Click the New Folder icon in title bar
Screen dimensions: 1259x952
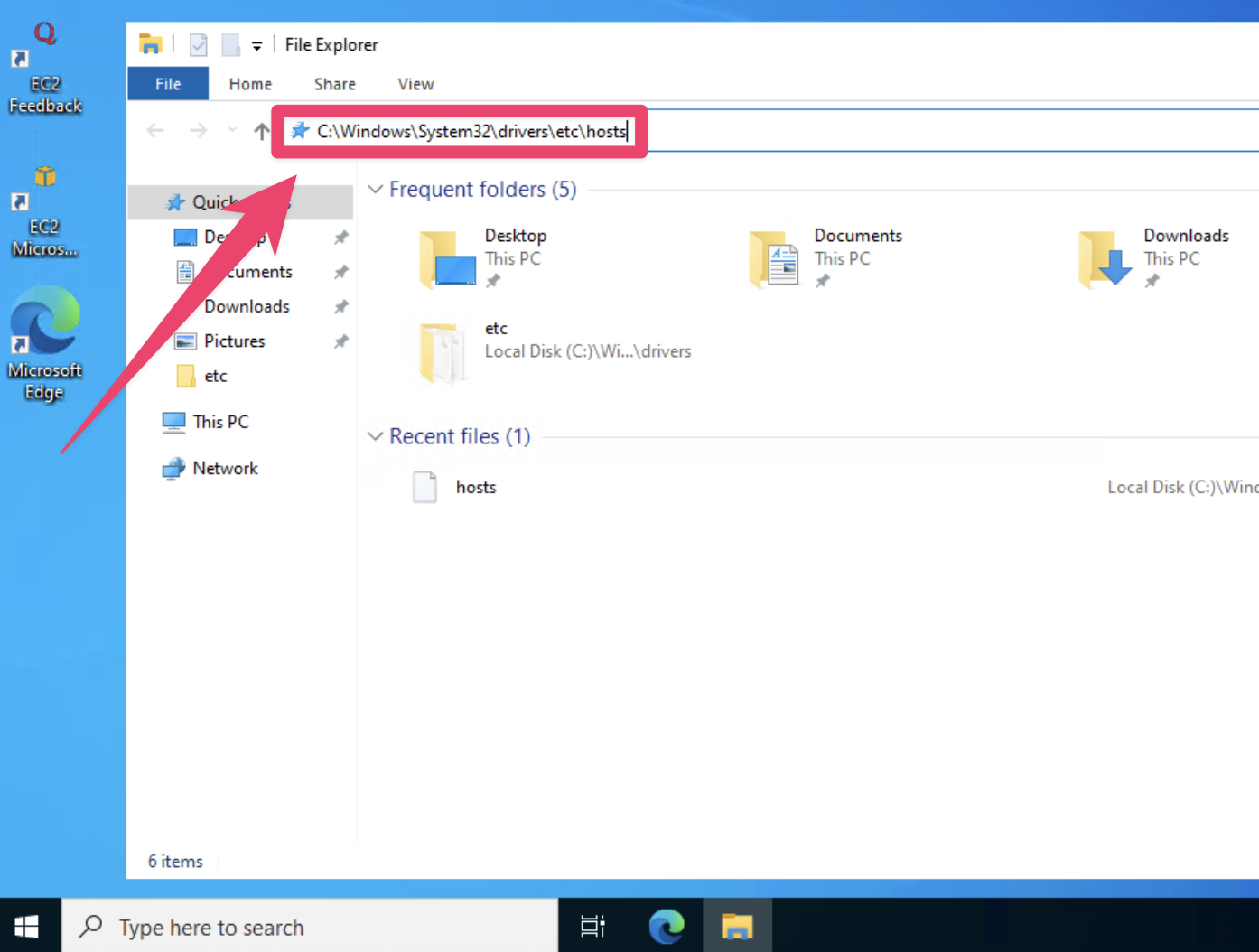230,44
